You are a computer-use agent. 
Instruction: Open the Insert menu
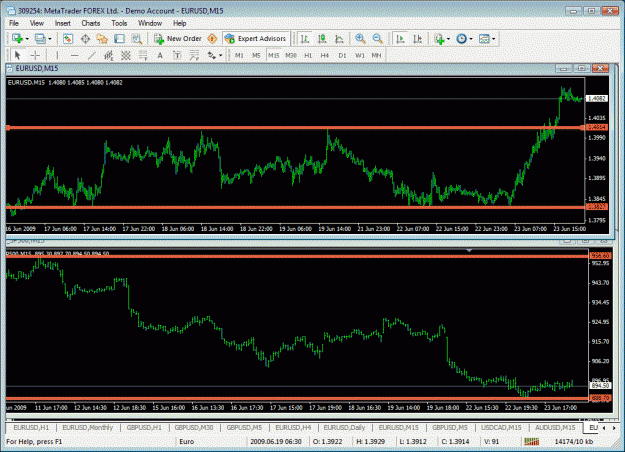(63, 23)
